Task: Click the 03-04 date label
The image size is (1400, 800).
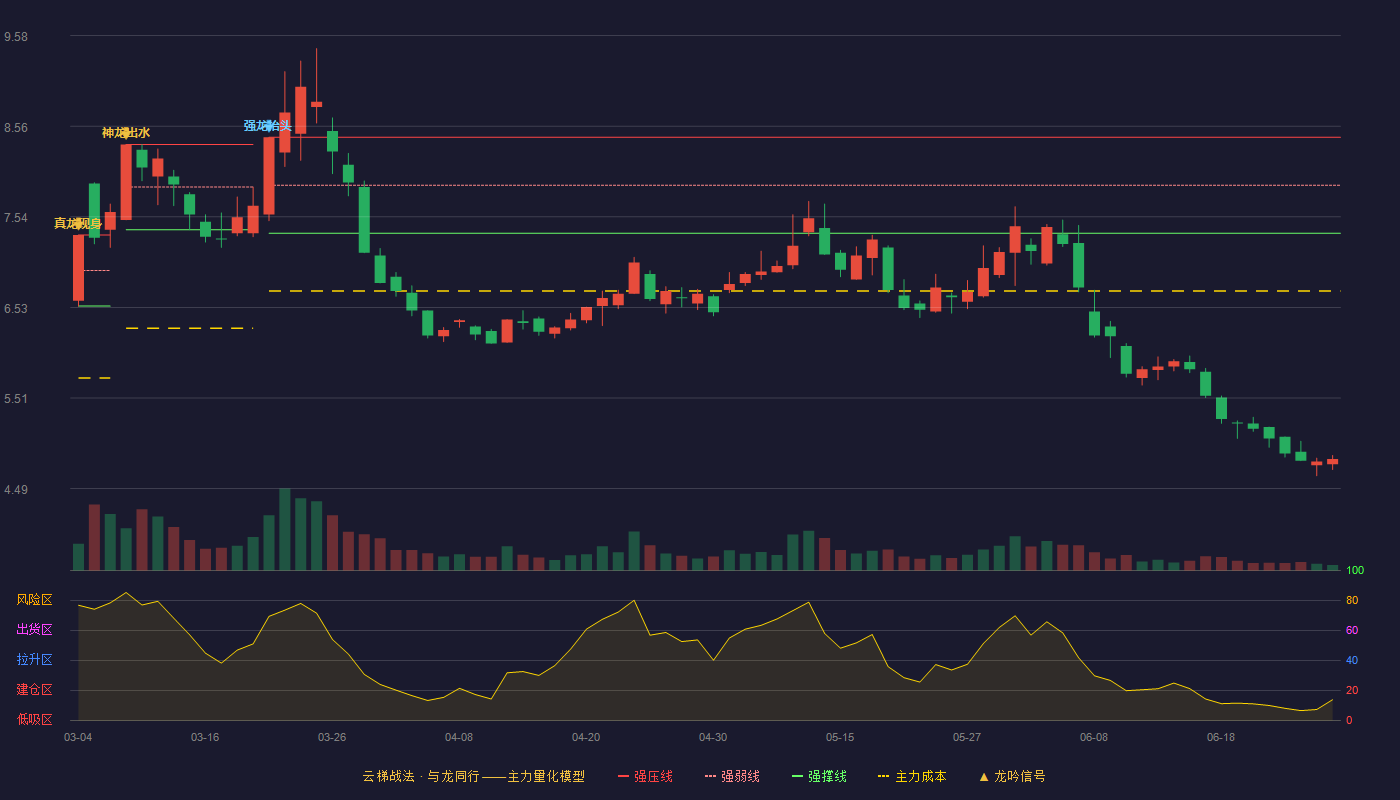Action: (x=78, y=737)
